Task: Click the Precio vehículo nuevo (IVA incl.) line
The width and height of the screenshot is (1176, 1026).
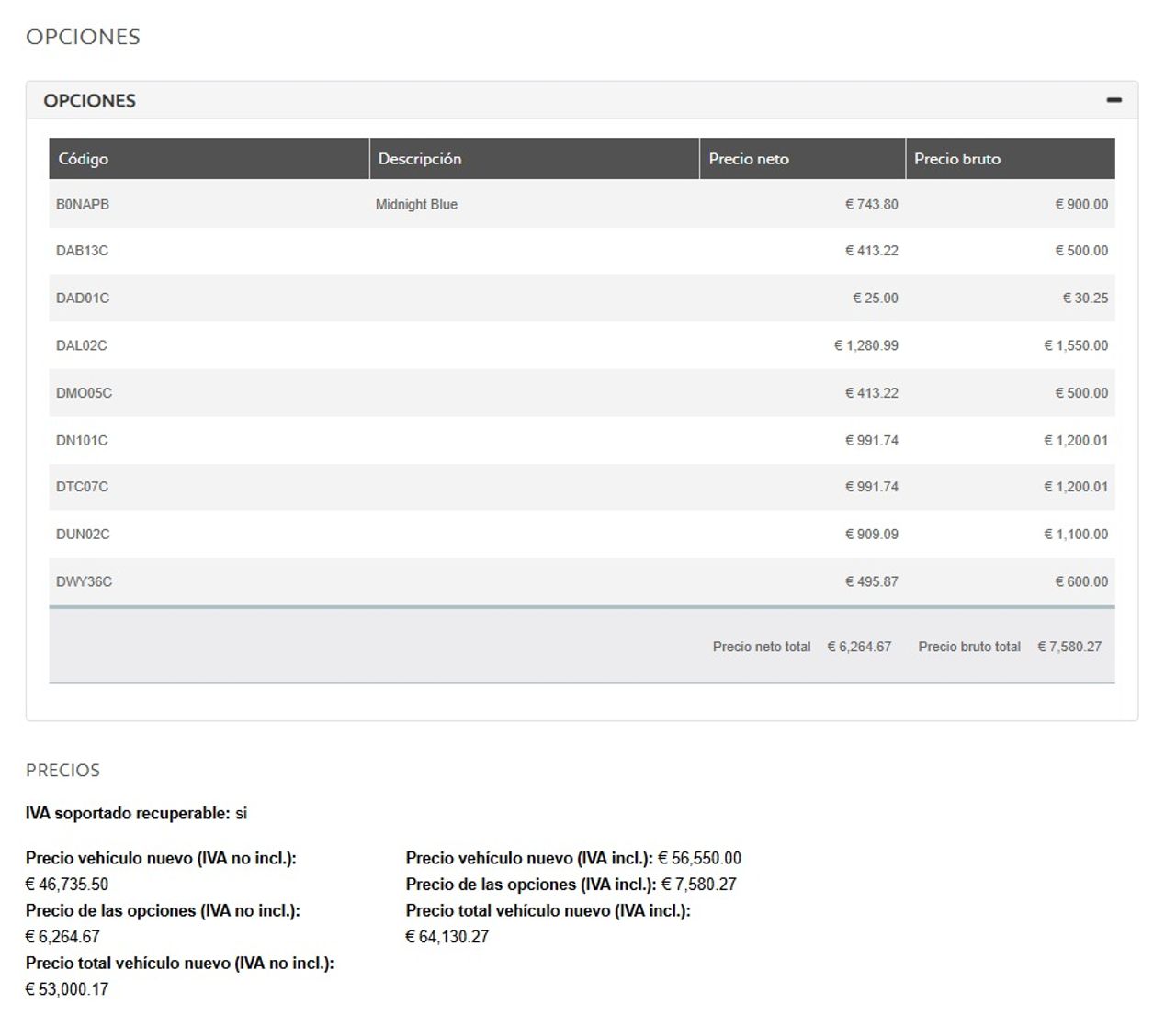Action: tap(573, 859)
